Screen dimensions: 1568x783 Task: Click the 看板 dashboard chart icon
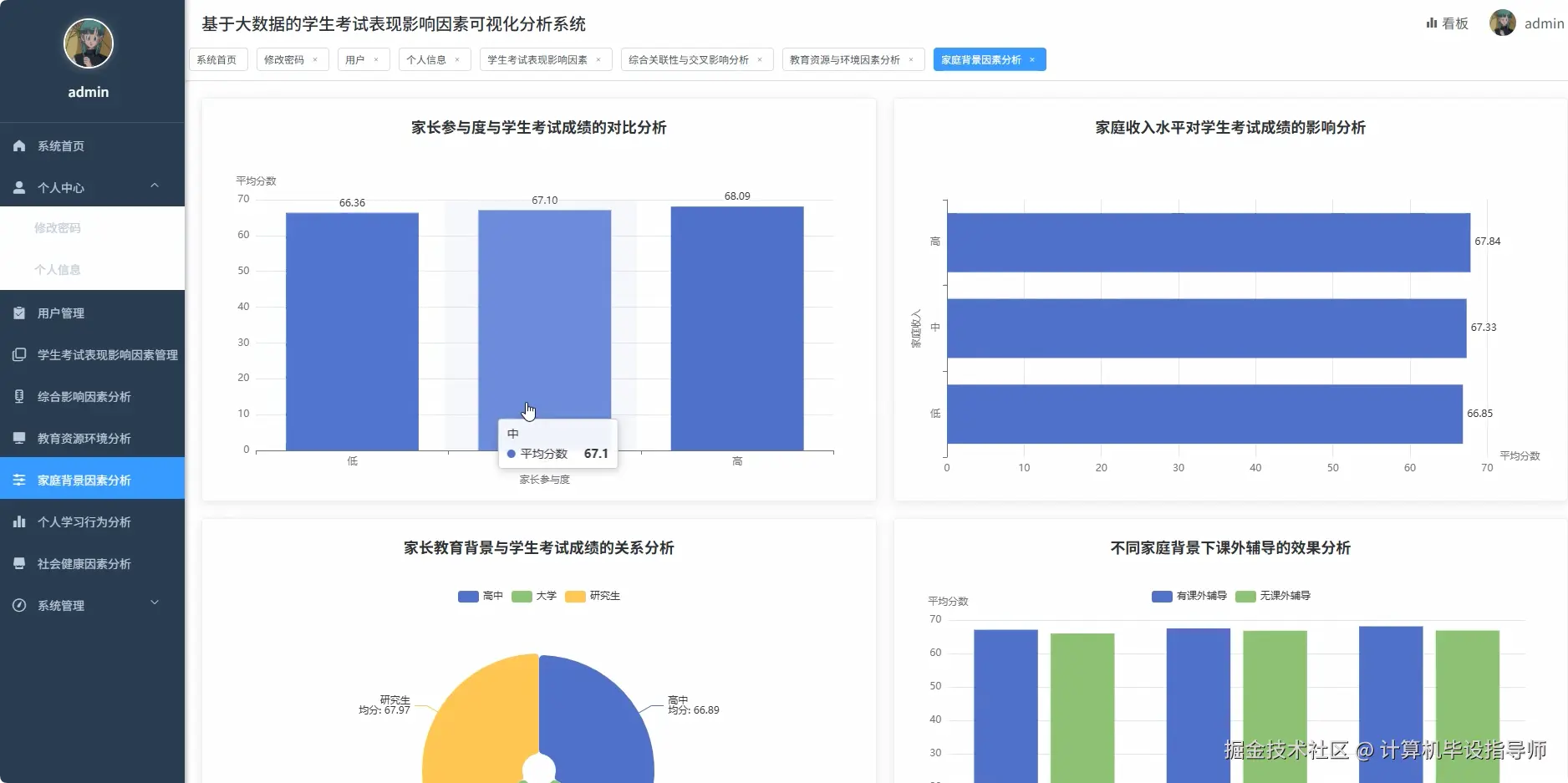click(x=1432, y=23)
